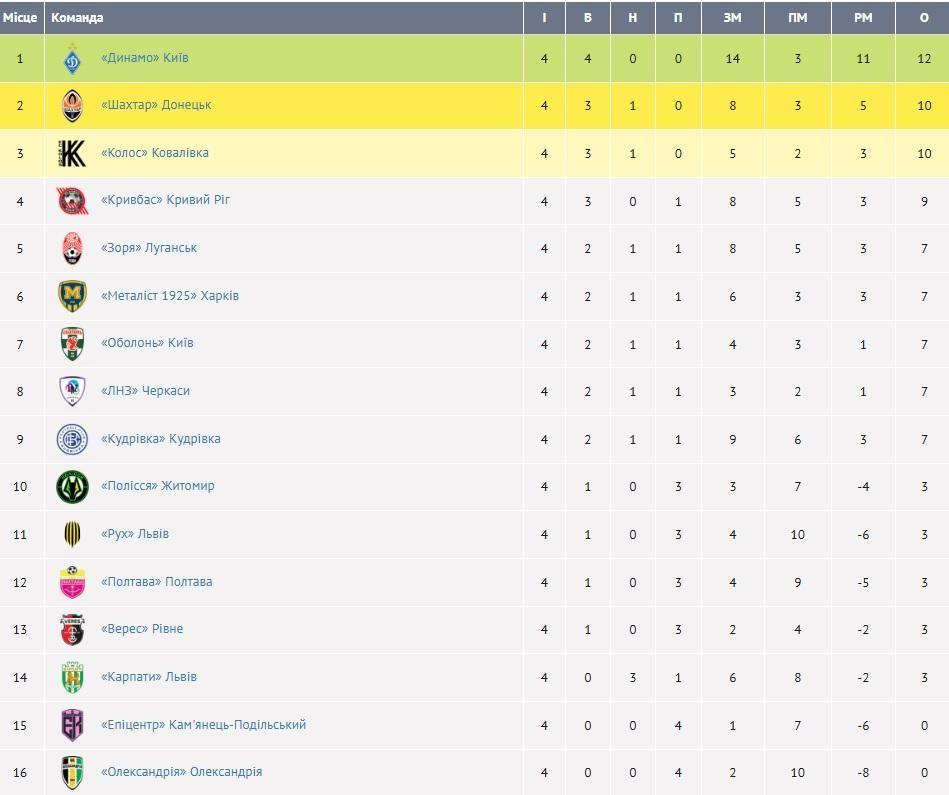Click the Dynamo Kyiv club logo
Screen dimensions: 949x795
tap(72, 59)
